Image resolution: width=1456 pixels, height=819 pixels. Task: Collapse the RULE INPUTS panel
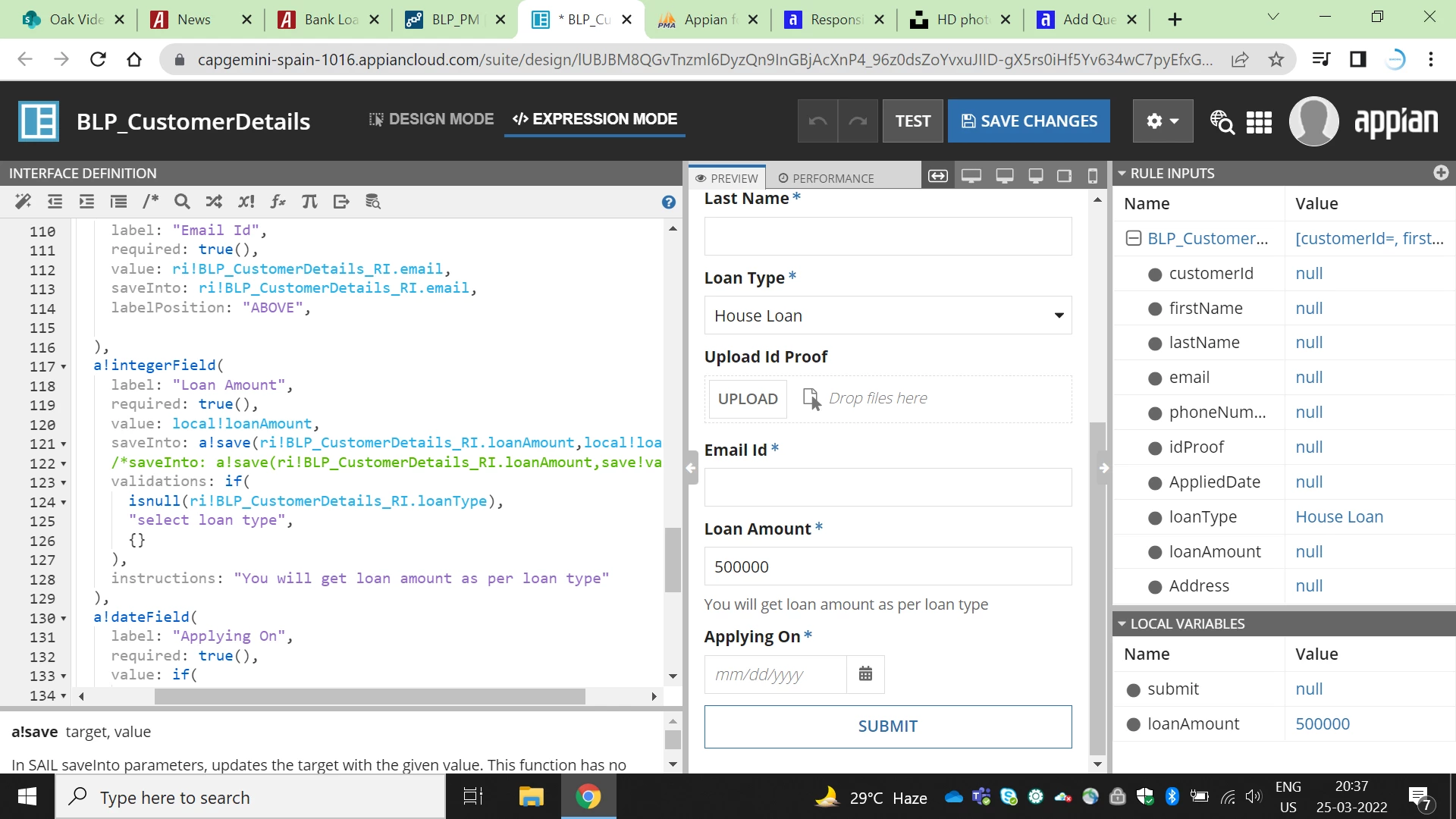[x=1122, y=173]
